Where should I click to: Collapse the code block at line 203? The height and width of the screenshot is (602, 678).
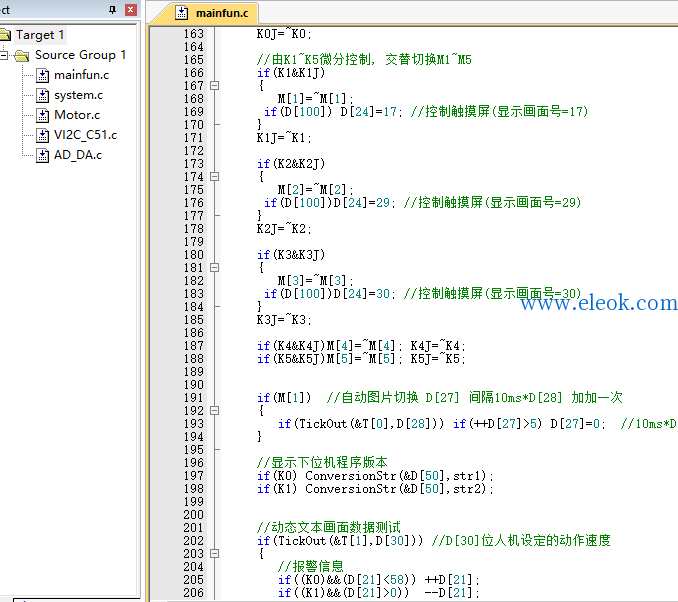(x=214, y=554)
